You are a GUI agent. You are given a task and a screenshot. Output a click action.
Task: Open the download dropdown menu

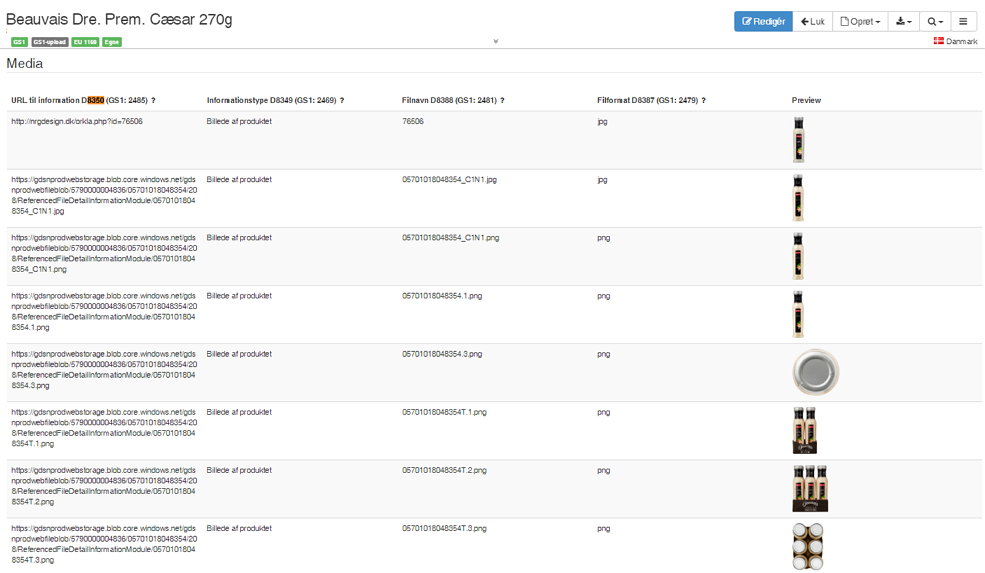[903, 21]
